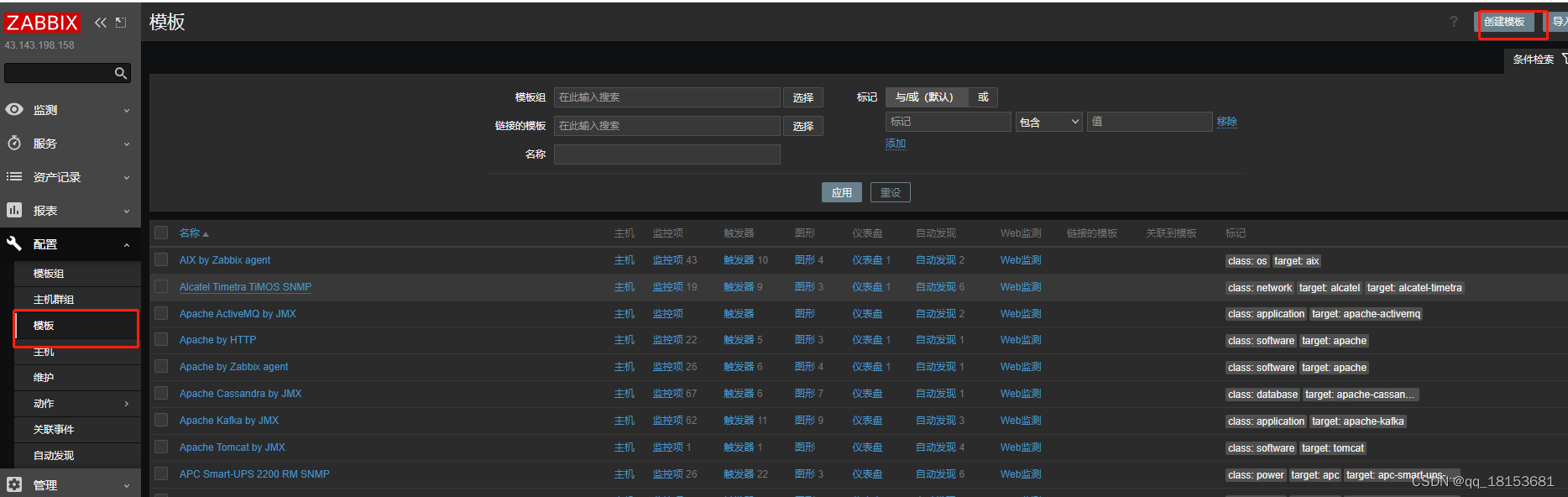This screenshot has width=1568, height=497.
Task: Click the gear icon for 管理
Action: 14,484
